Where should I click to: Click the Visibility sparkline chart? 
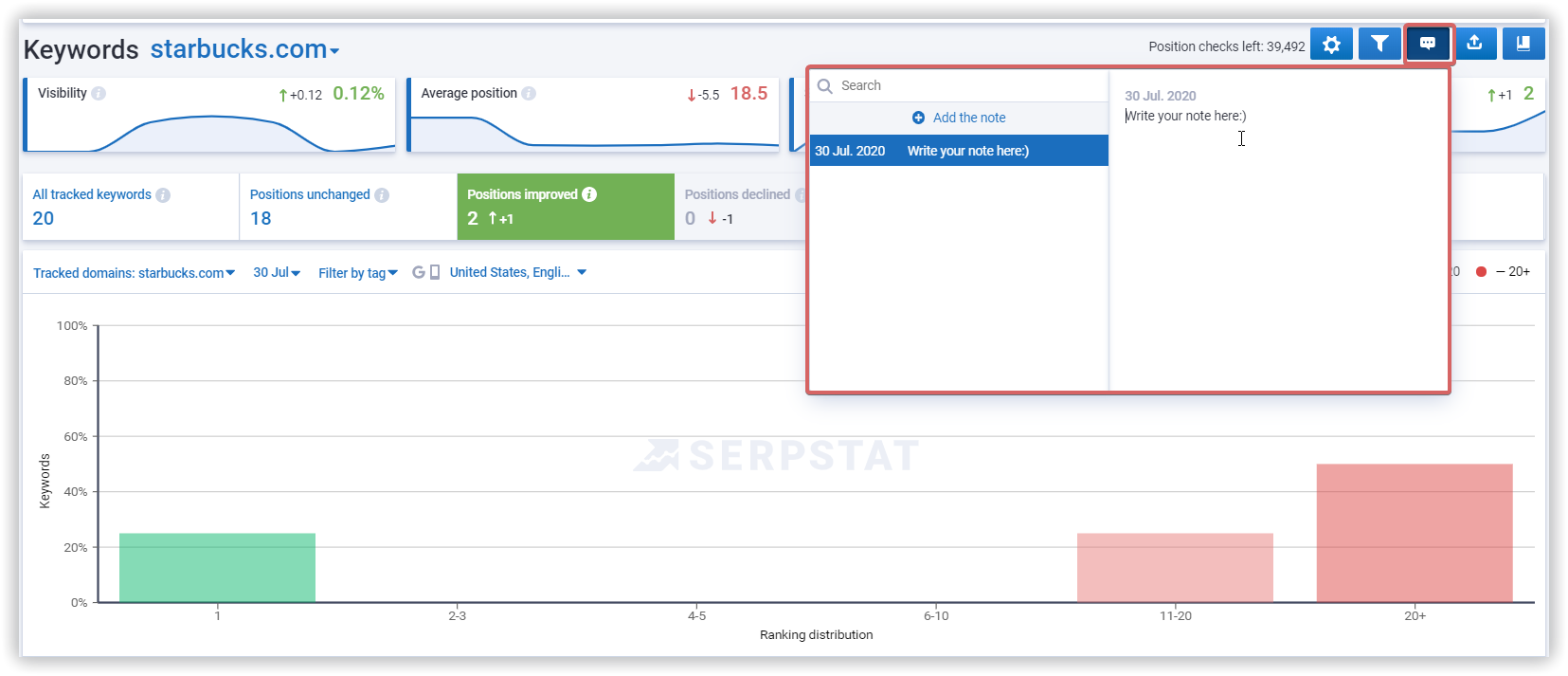pyautogui.click(x=210, y=133)
